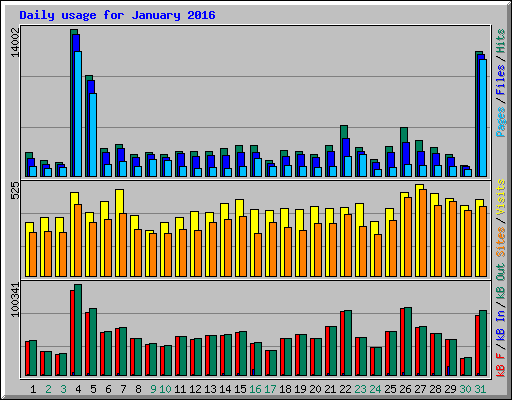Image resolution: width=512 pixels, height=400 pixels.
Task: Select day 5 on the x-axis
Action: pyautogui.click(x=93, y=389)
